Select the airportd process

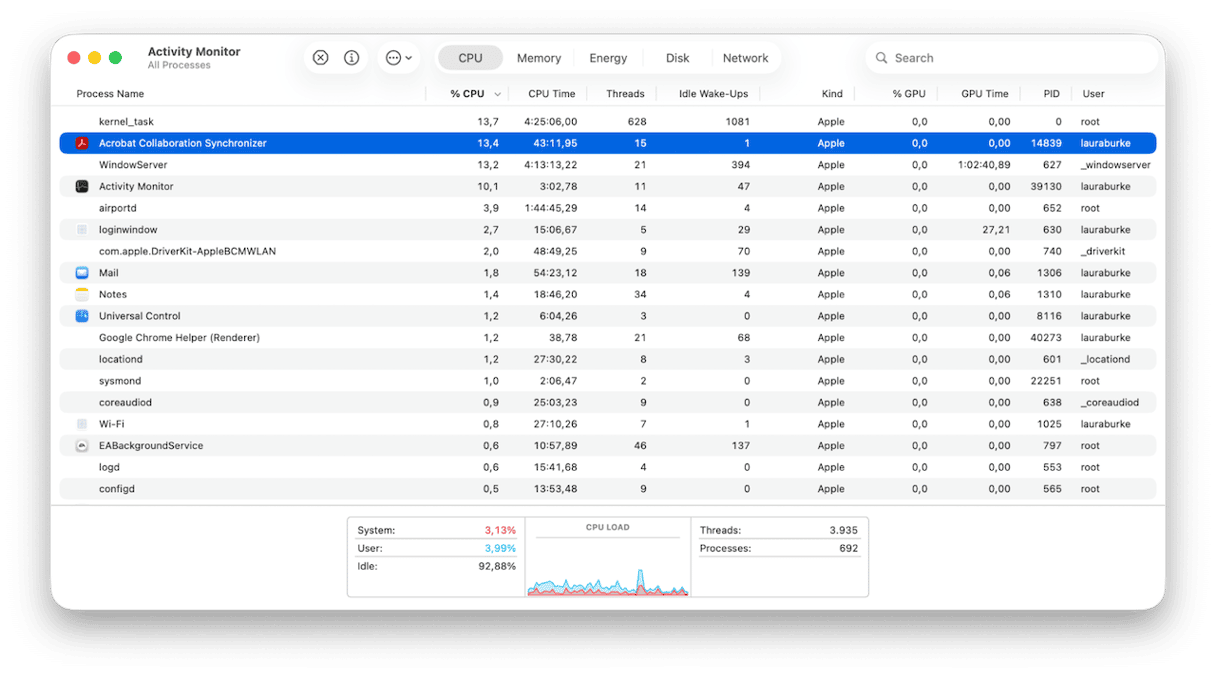pos(608,208)
